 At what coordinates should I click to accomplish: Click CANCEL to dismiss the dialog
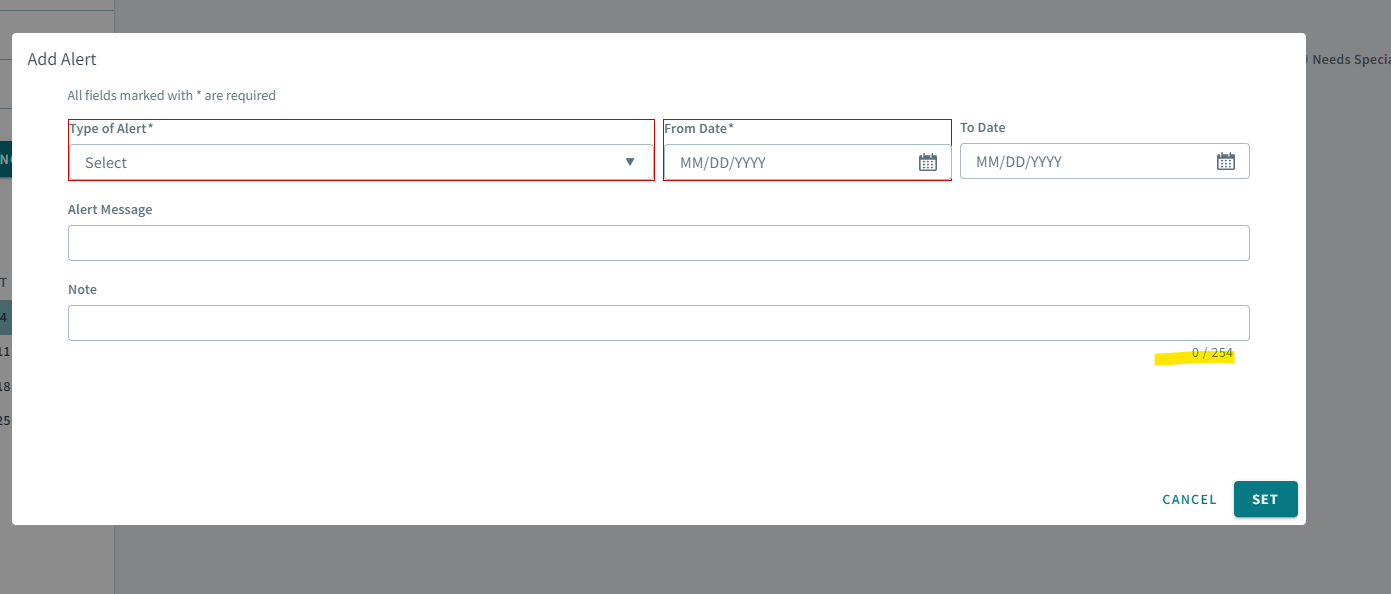point(1189,499)
